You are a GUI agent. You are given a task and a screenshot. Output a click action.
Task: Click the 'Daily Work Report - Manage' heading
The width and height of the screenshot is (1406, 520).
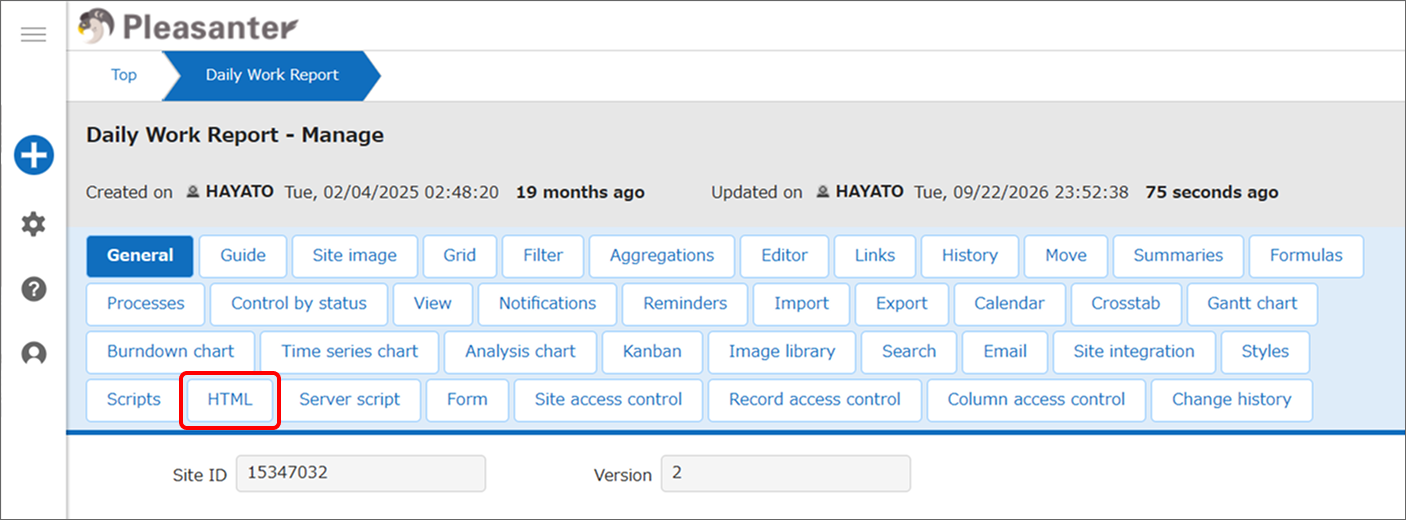235,135
